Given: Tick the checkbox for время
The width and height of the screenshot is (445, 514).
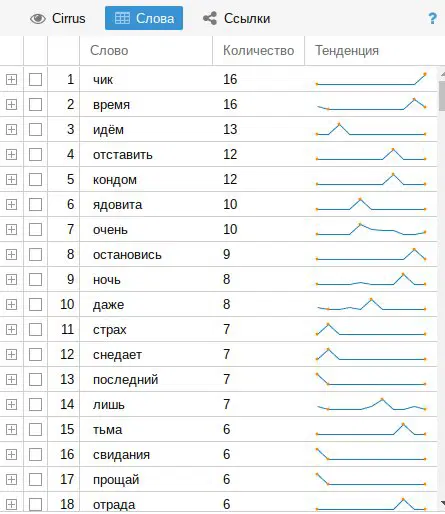Looking at the screenshot, I should point(35,104).
